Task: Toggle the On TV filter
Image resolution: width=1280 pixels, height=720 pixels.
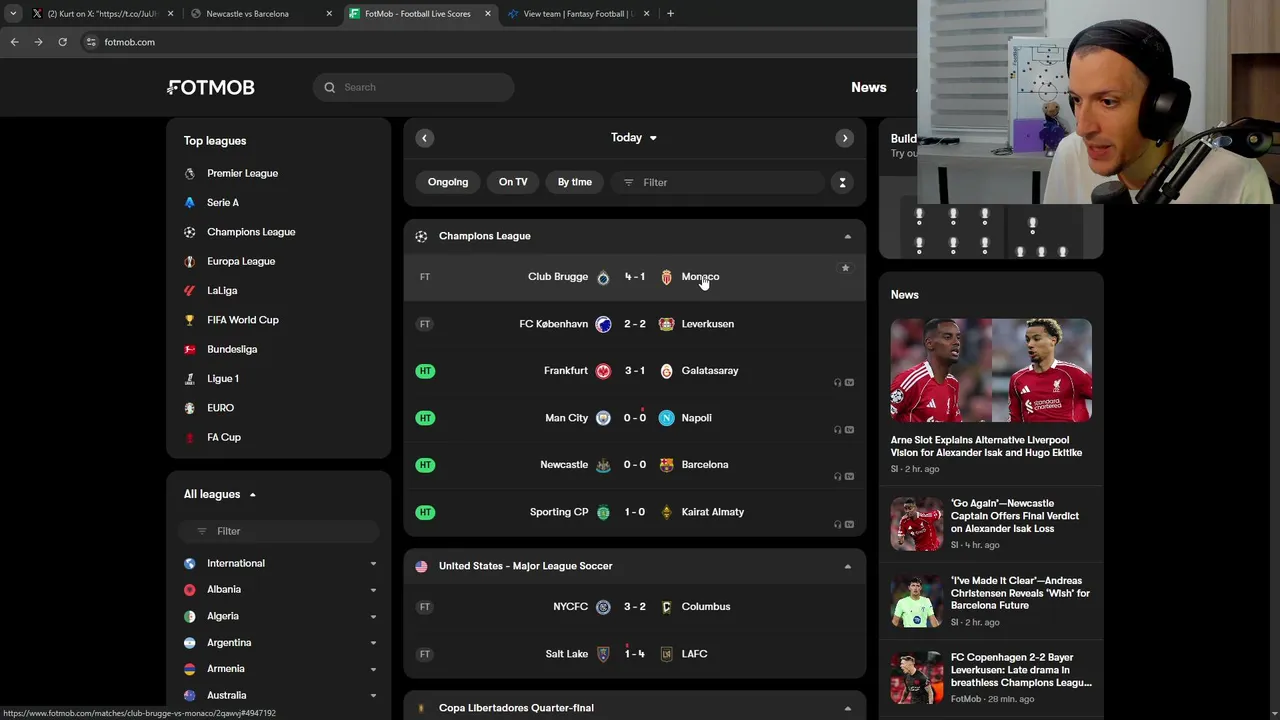Action: pos(513,182)
